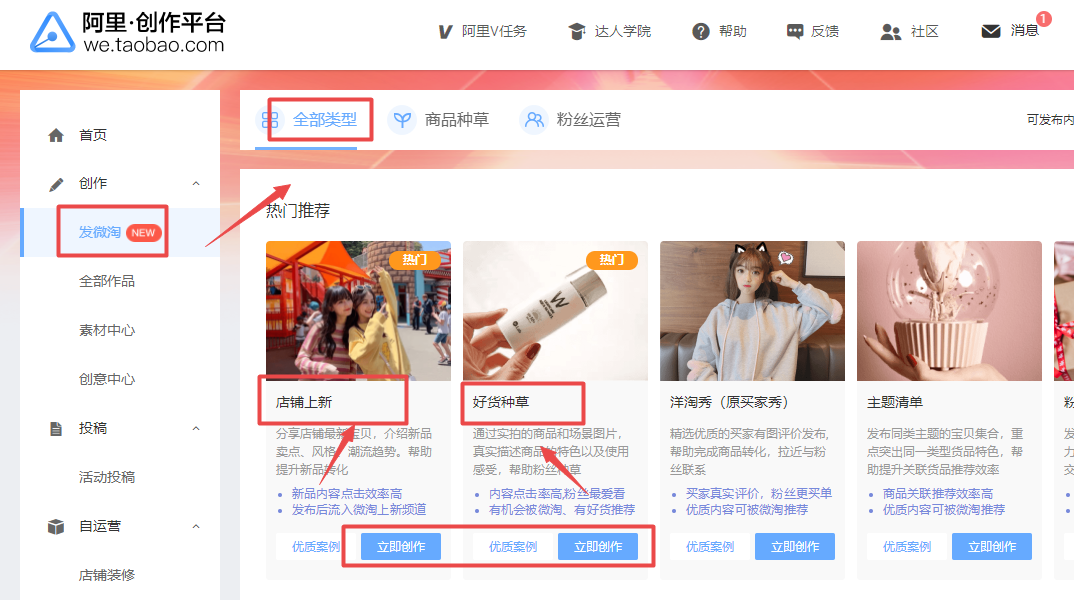1074x600 pixels.
Task: Click 立即创作 under 好货种草
Action: point(598,546)
